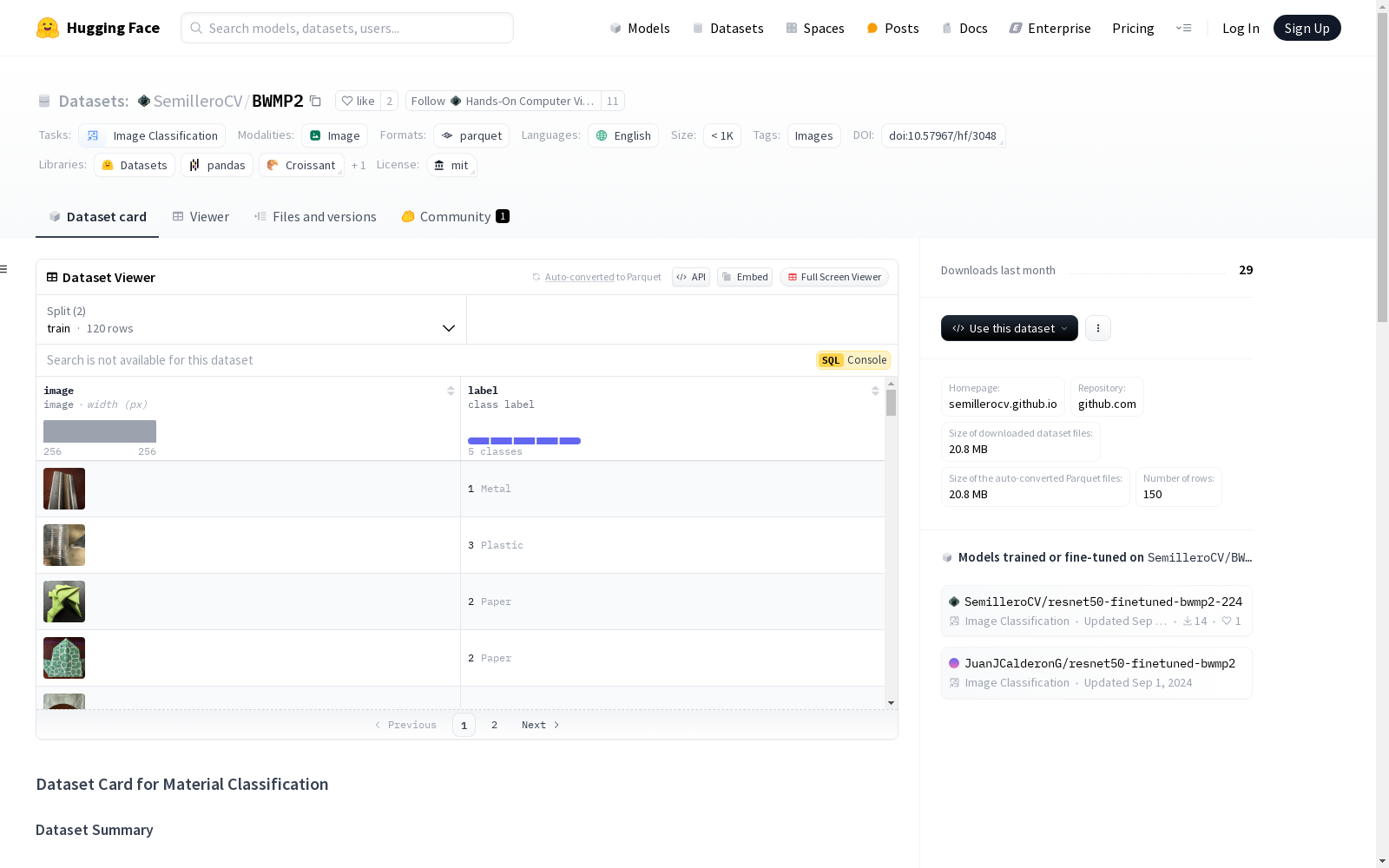Open Spaces in top navigation
This screenshot has height=868, width=1389.
815,28
